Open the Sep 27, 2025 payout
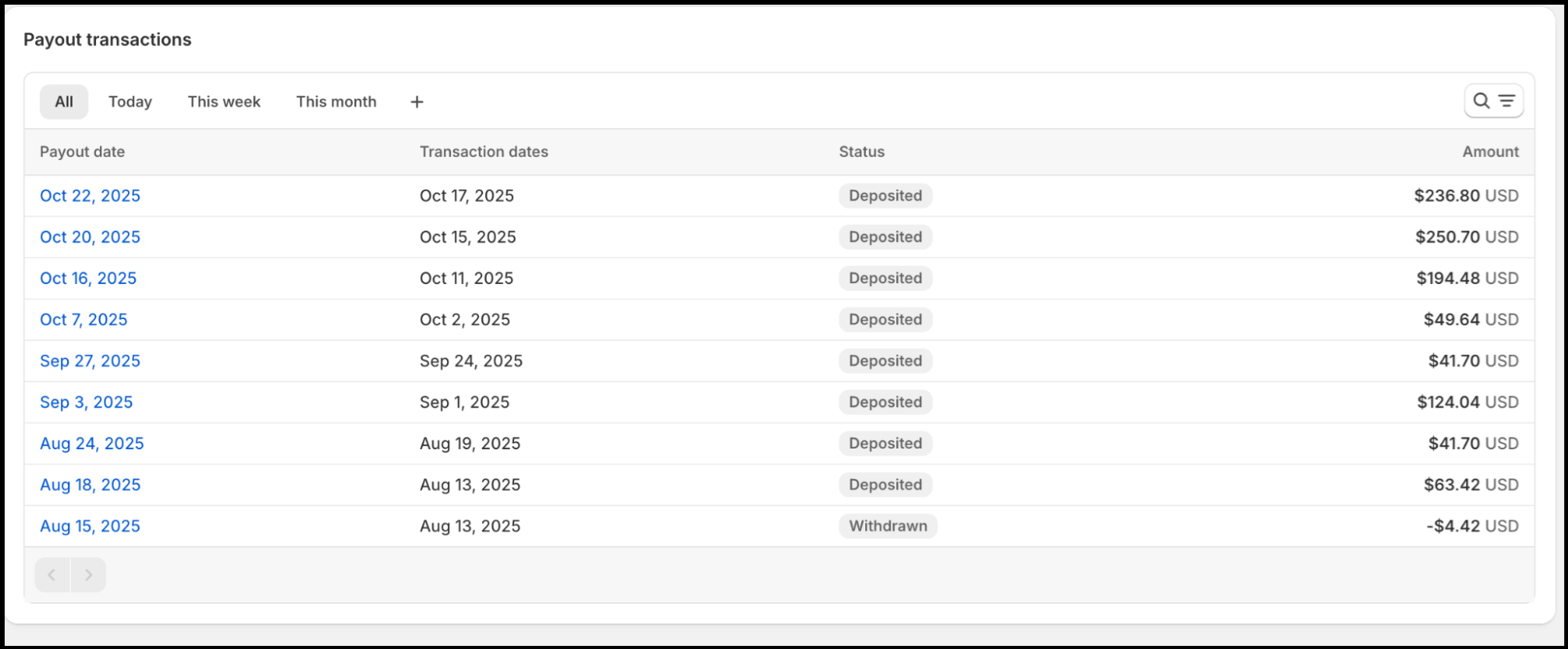1568x649 pixels. [90, 361]
